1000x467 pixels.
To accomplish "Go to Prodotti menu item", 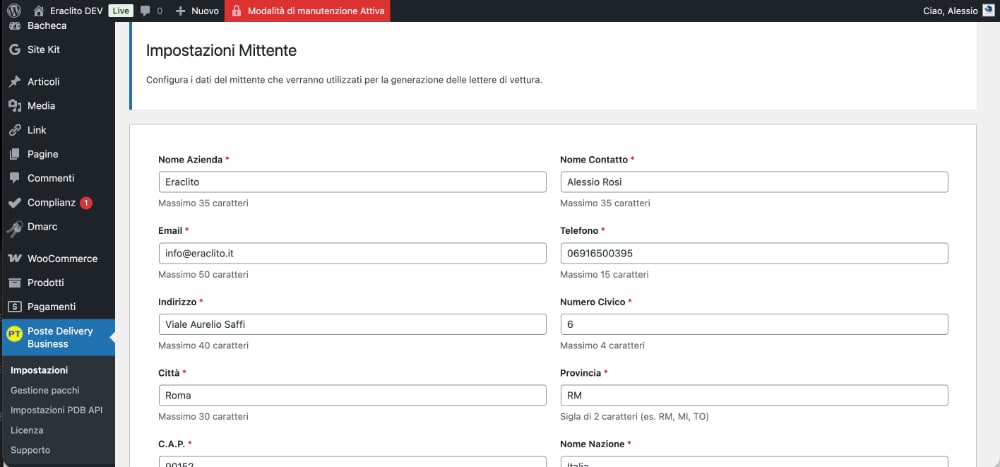I will click(46, 283).
